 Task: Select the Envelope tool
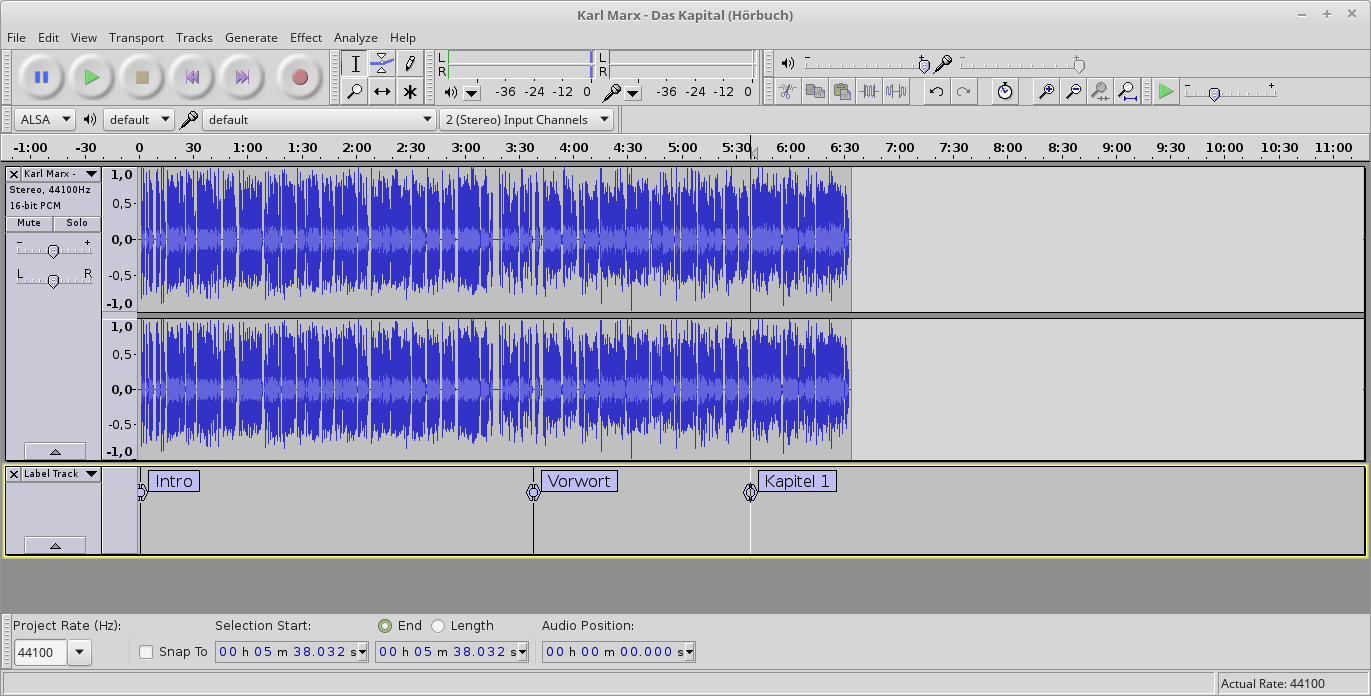[x=382, y=64]
